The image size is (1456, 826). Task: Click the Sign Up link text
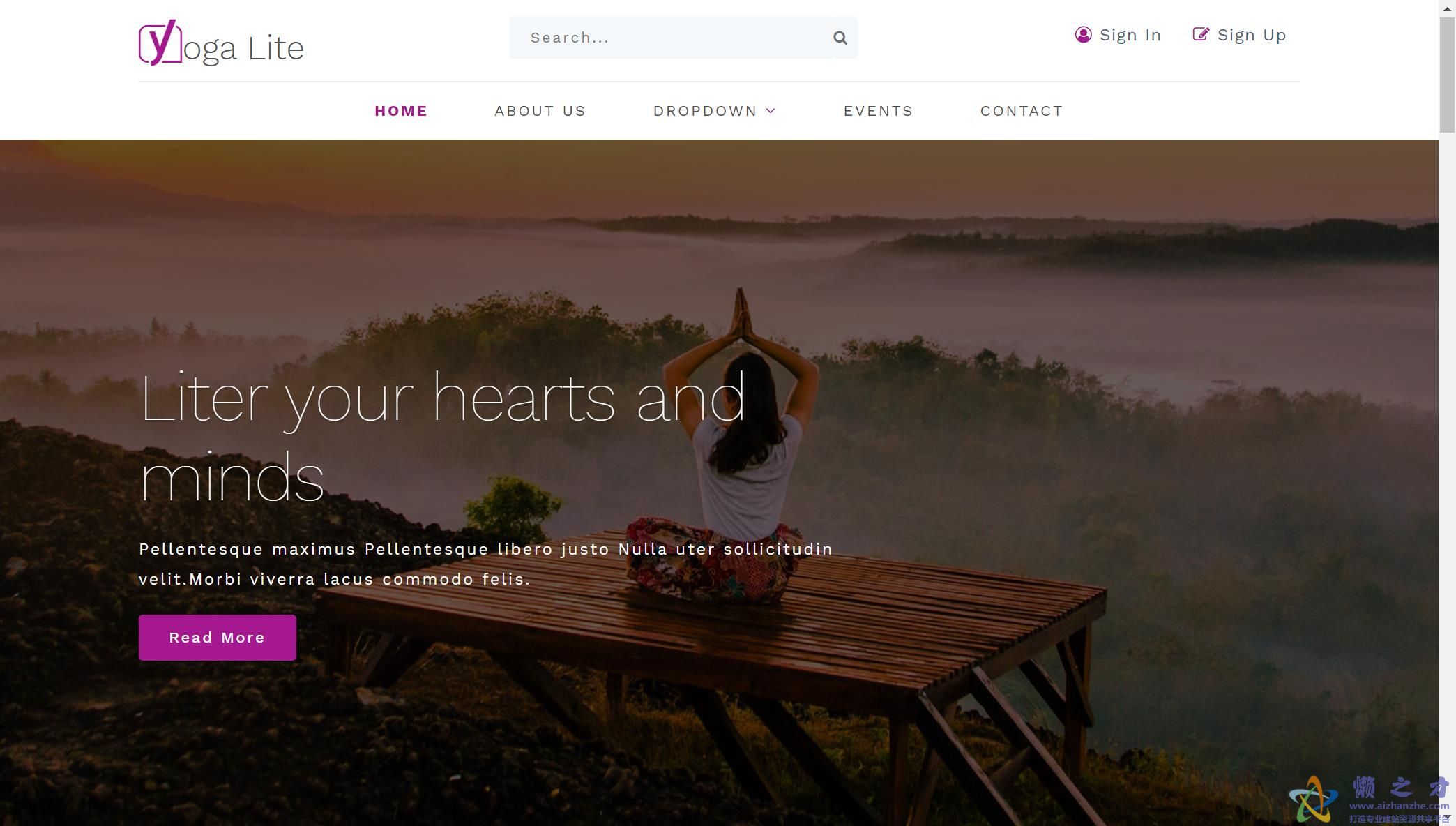pos(1252,35)
